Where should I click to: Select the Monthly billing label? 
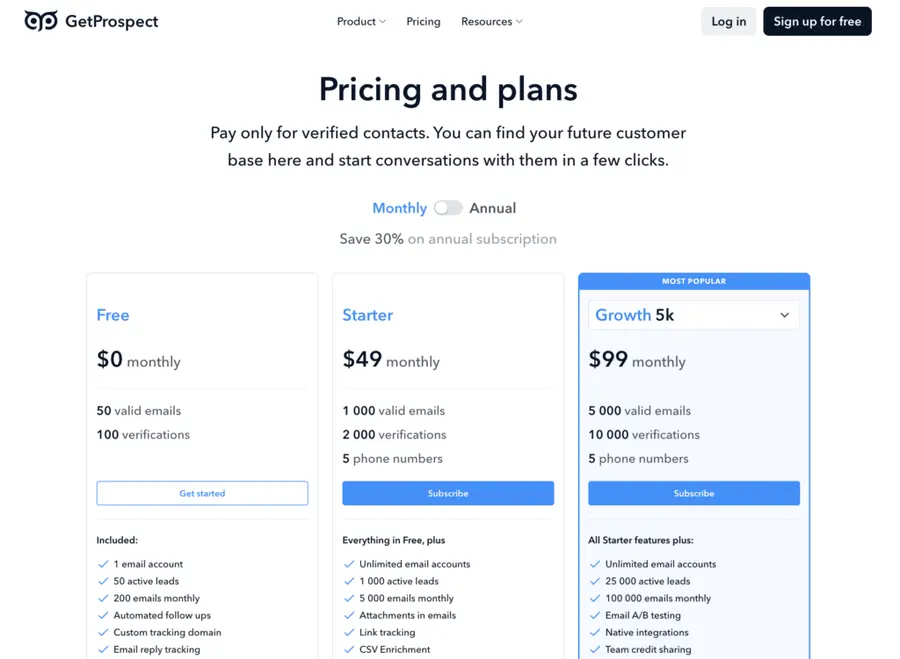point(399,207)
